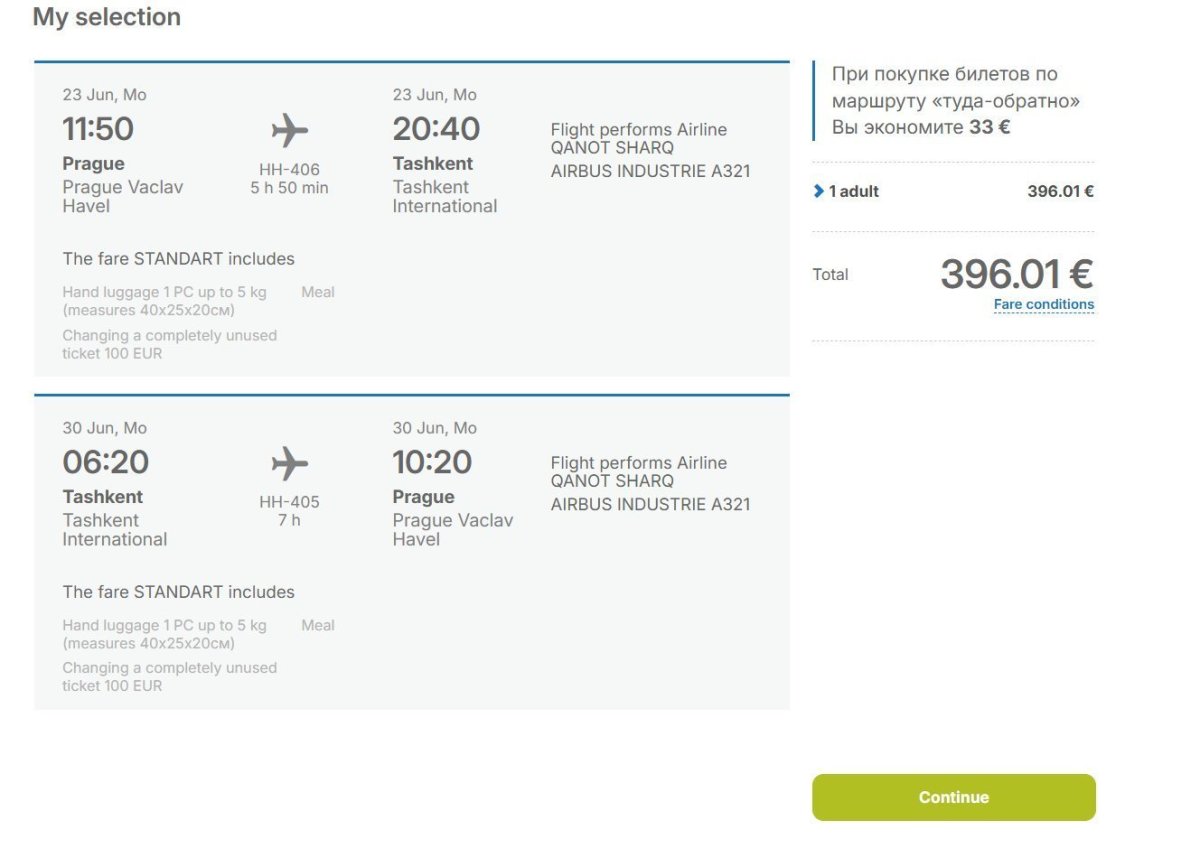Select the 20:40 Tashkent arrival time
Viewport: 1200px width, 867px height.
tap(436, 129)
